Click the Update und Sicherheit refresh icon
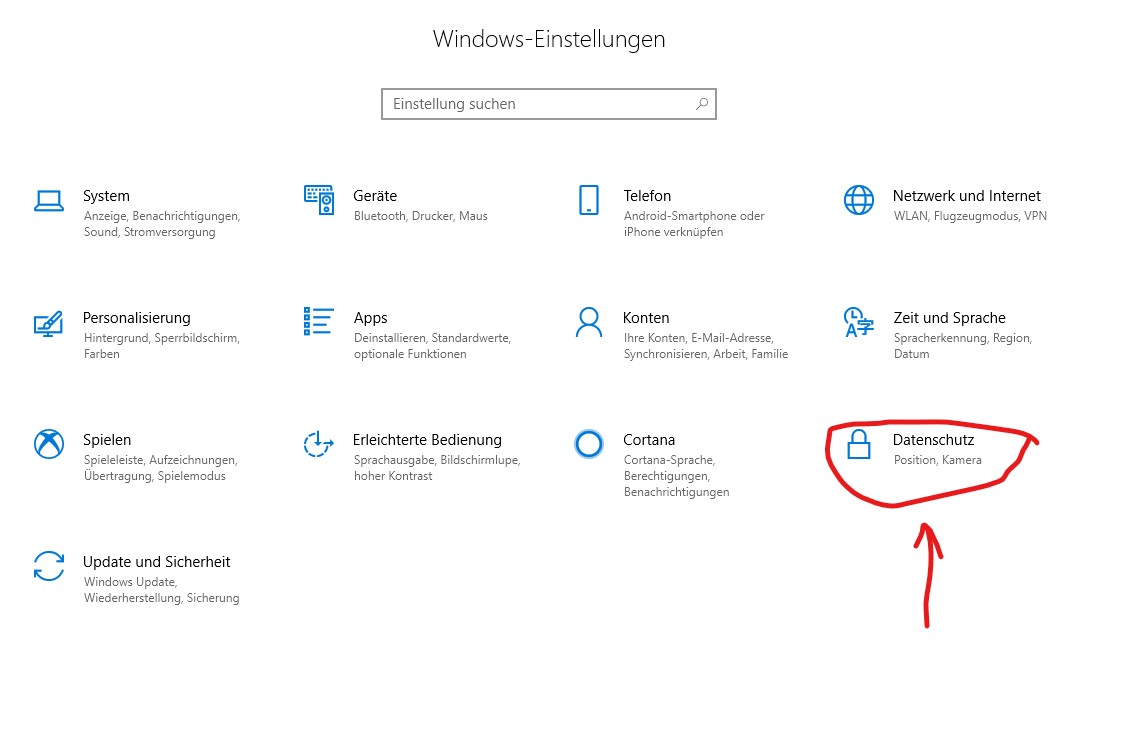The width and height of the screenshot is (1131, 754). (48, 566)
